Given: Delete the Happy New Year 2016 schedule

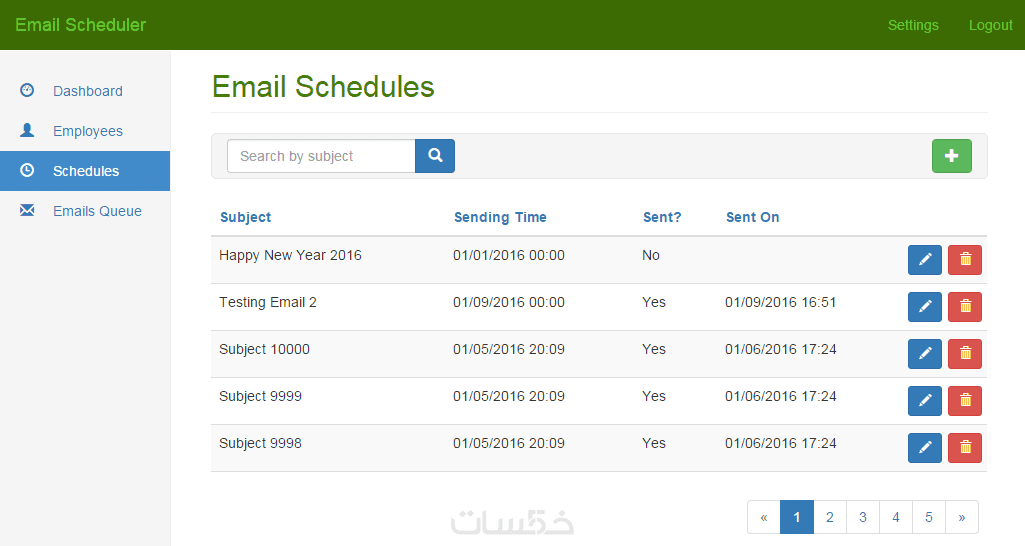Looking at the screenshot, I should (964, 260).
